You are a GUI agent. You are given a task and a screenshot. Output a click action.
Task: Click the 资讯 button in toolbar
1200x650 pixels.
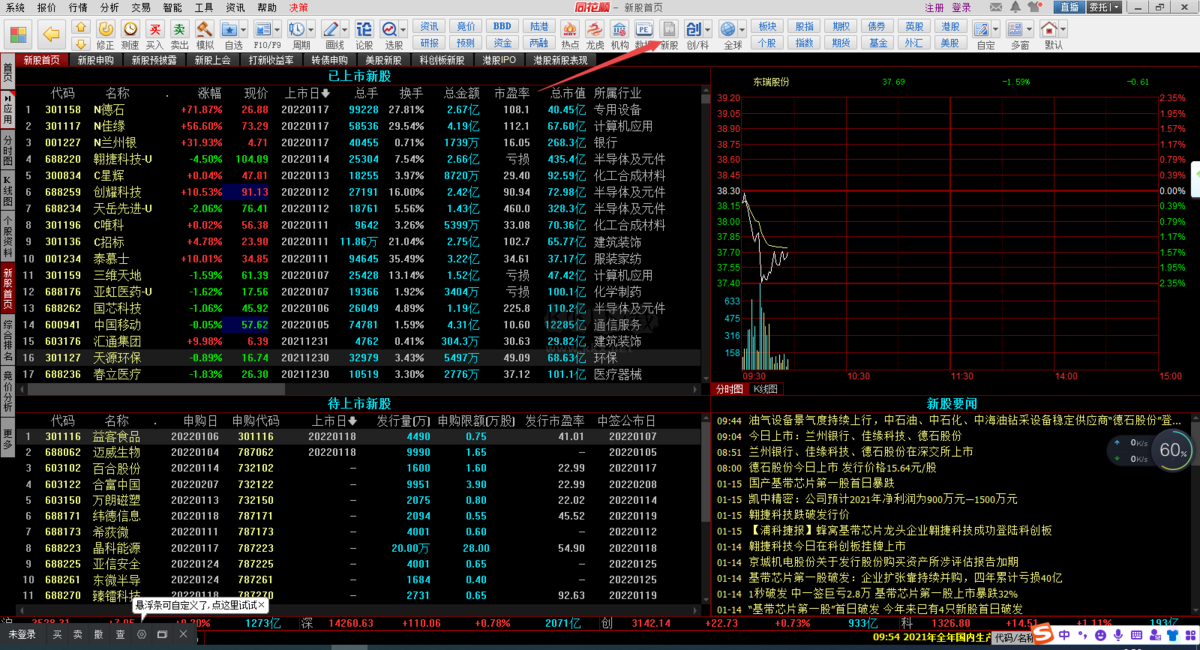tap(429, 26)
